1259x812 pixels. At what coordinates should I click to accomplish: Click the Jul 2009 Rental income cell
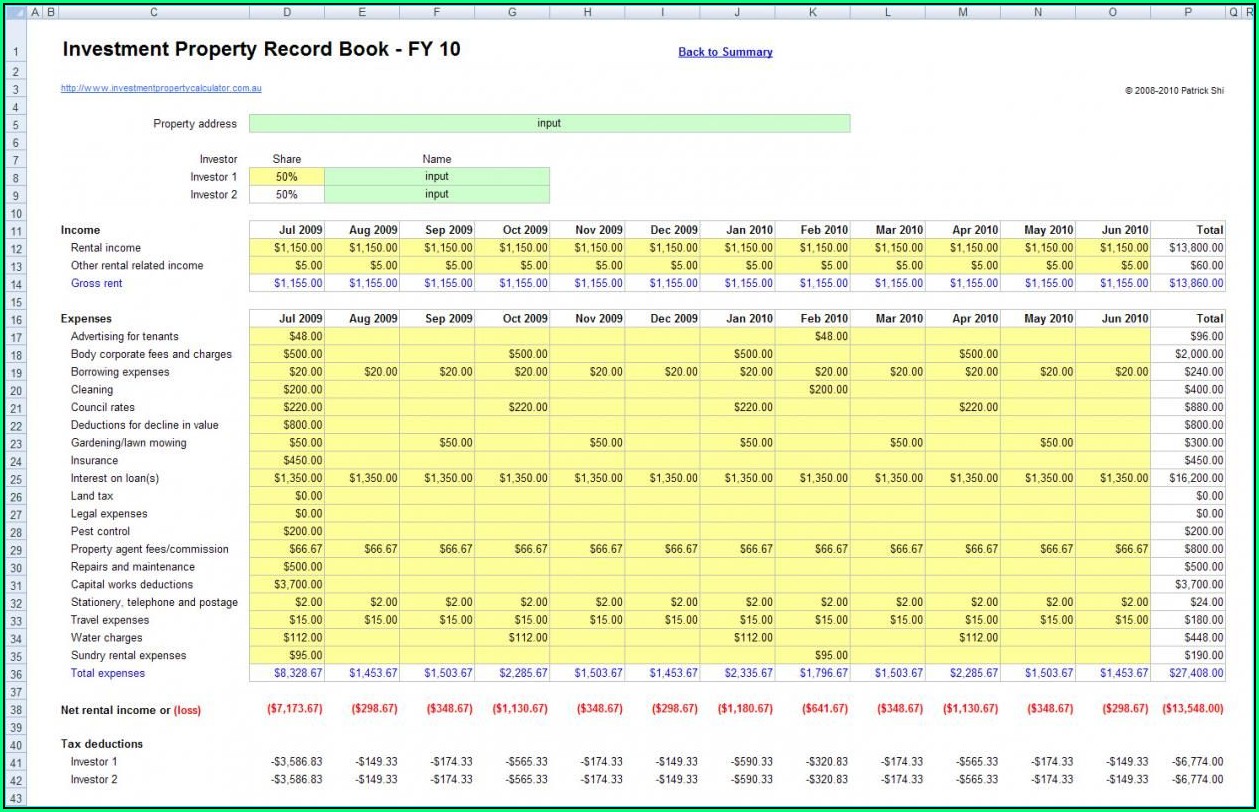coord(286,248)
